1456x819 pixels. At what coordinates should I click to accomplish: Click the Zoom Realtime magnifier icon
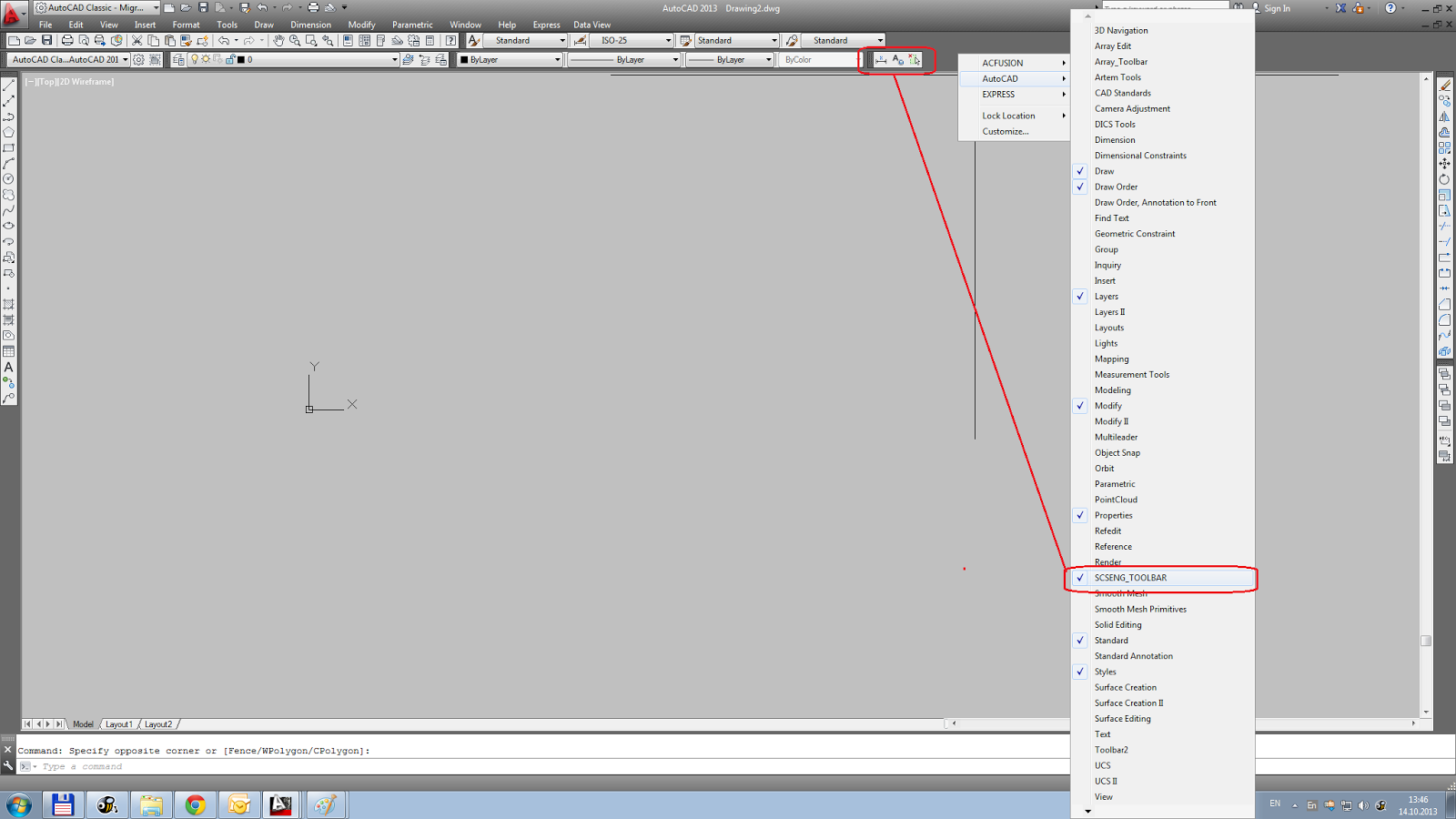pyautogui.click(x=295, y=41)
